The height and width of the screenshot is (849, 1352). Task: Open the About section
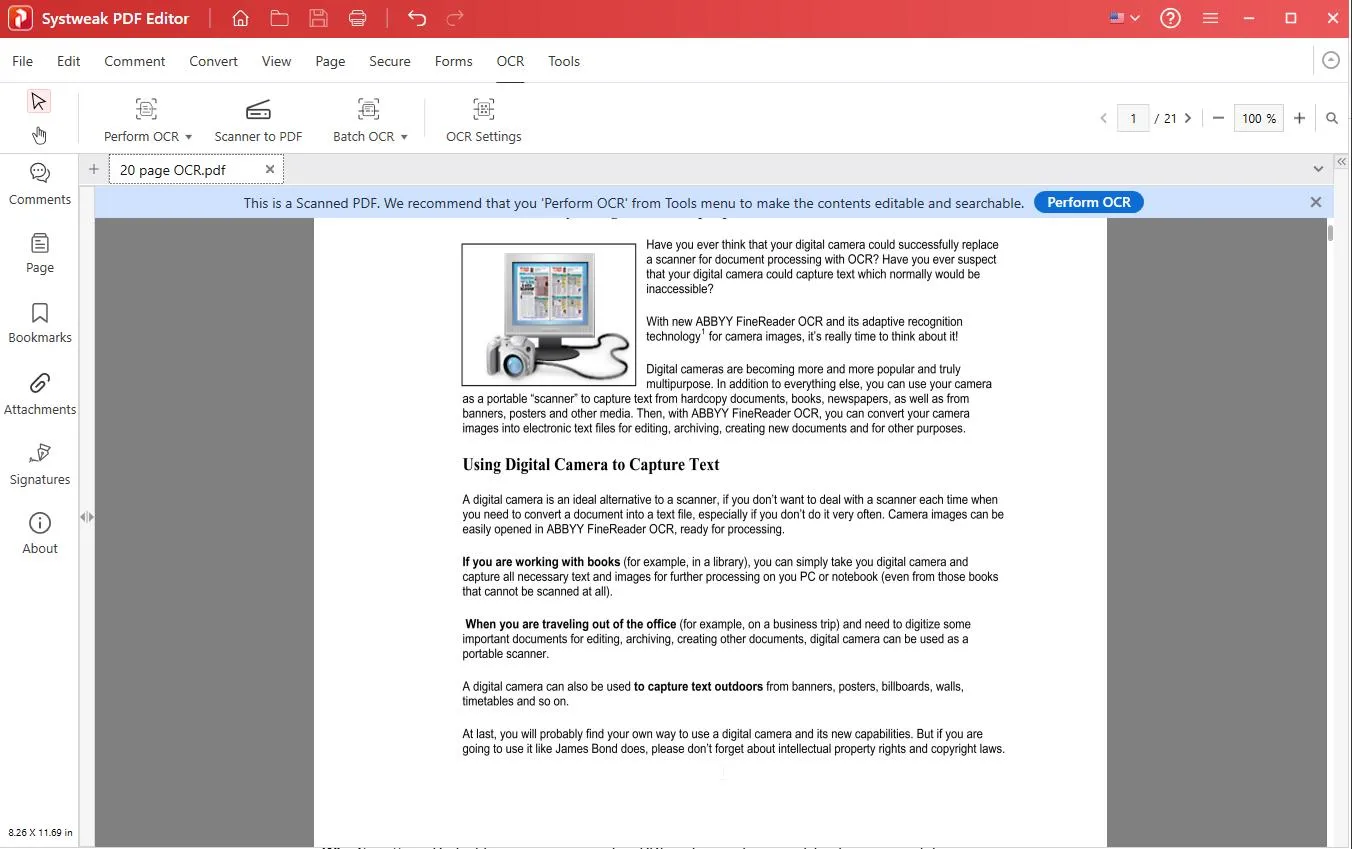(40, 533)
